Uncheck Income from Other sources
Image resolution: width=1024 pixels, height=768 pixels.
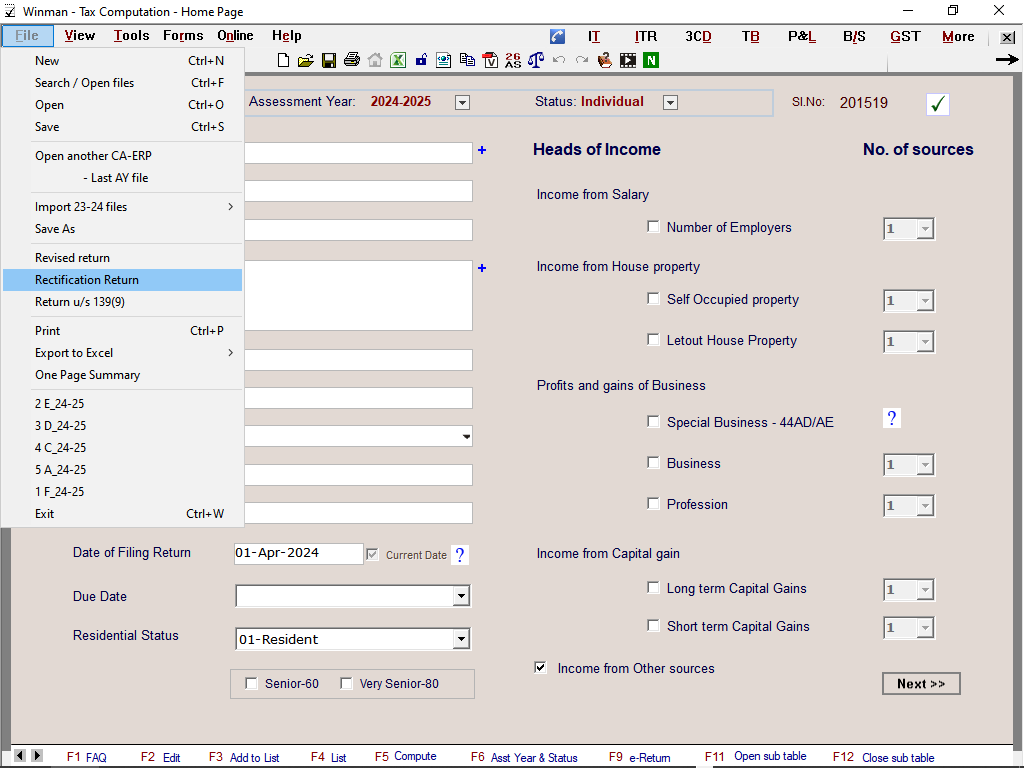(541, 668)
